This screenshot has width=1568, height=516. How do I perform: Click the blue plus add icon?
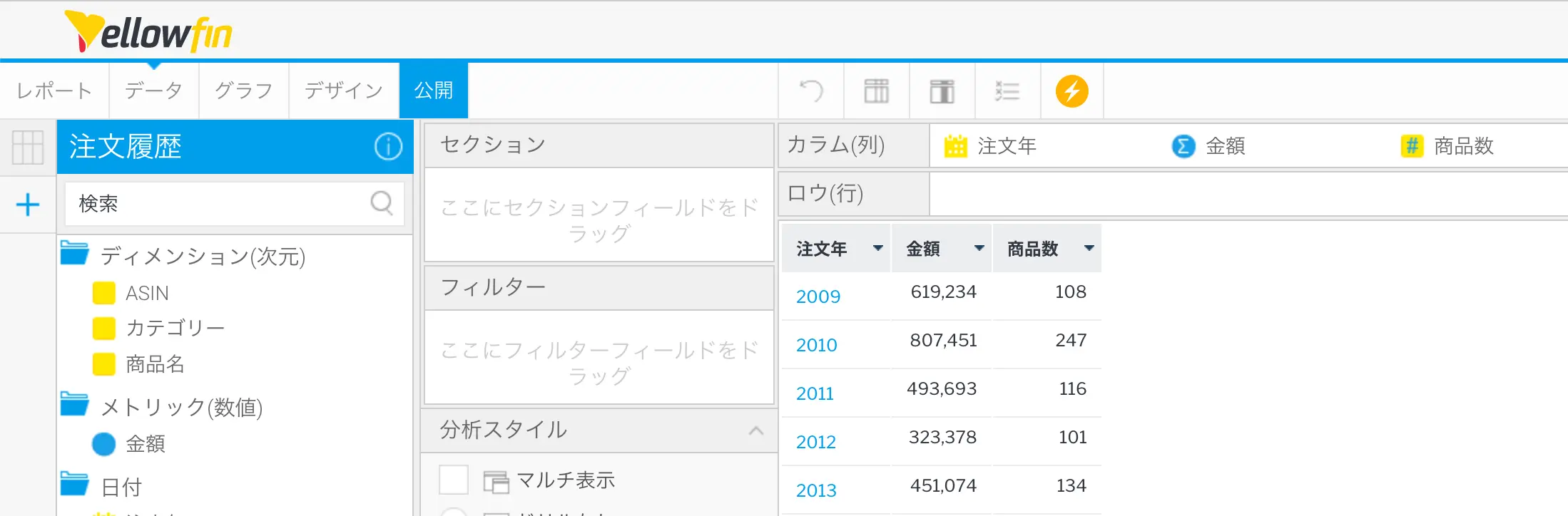click(28, 205)
